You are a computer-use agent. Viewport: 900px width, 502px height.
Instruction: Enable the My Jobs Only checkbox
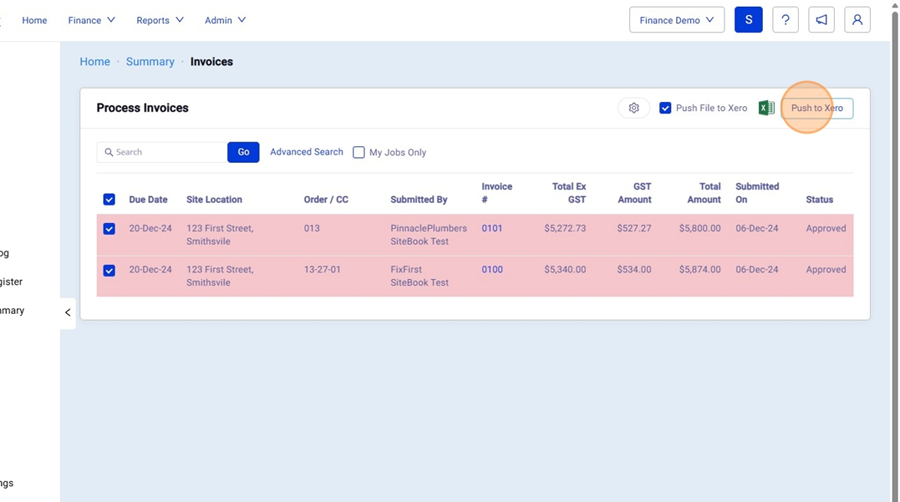click(359, 152)
